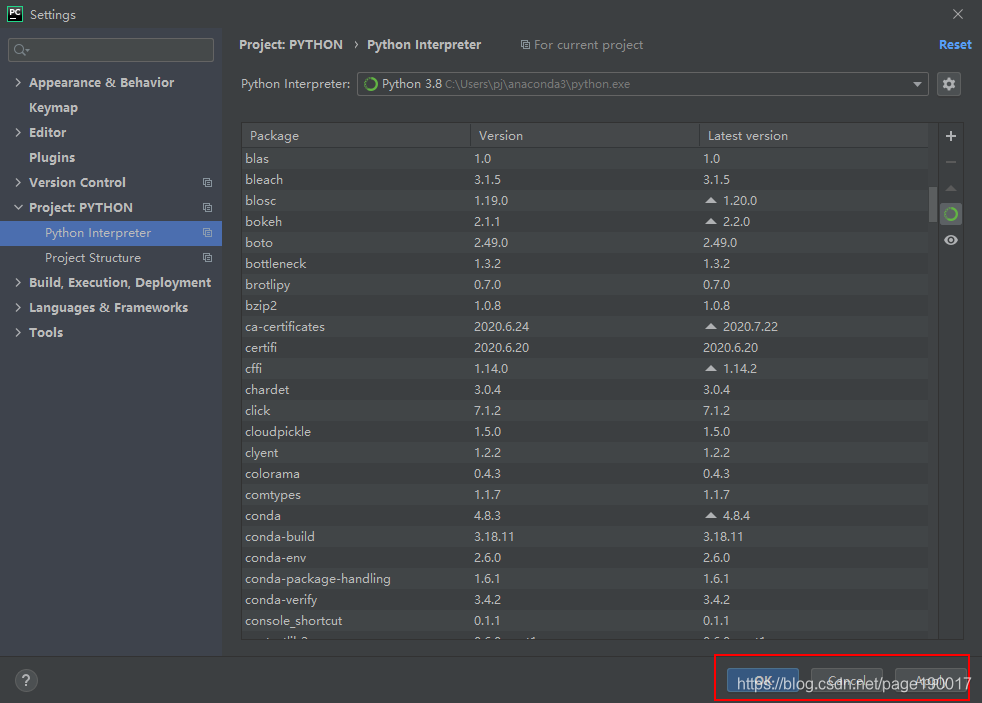Expand Build, Execution, Deployment section
982x703 pixels.
(18, 283)
